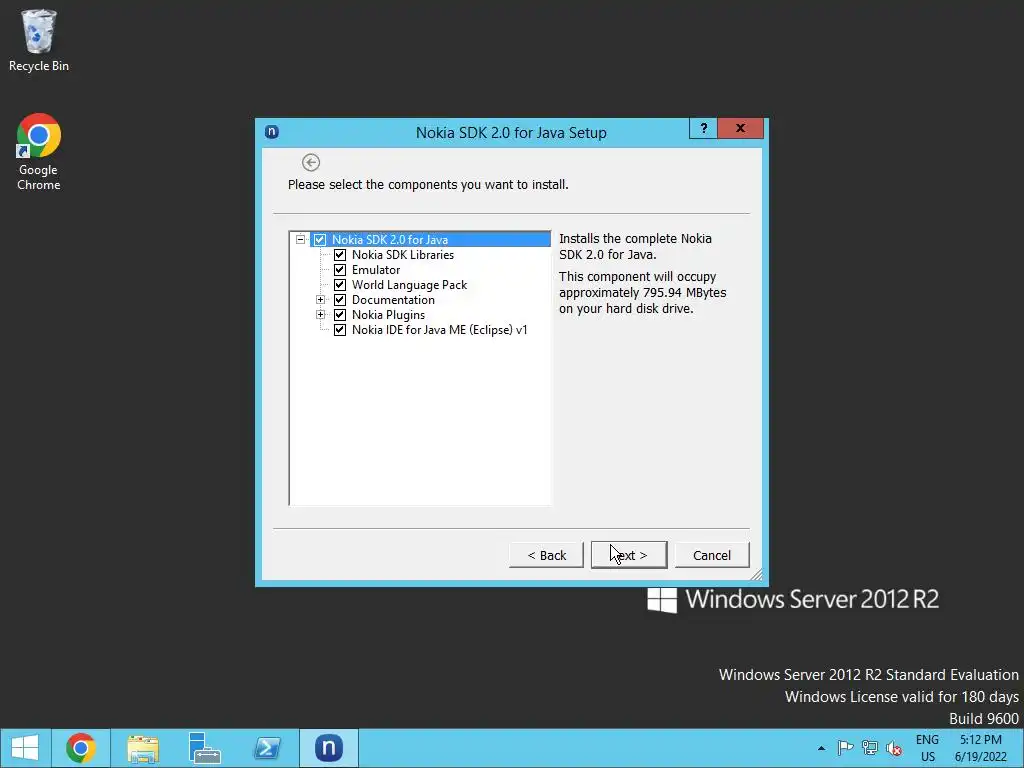
Task: Select the Nokia SDK Libraries row text
Action: 403,255
